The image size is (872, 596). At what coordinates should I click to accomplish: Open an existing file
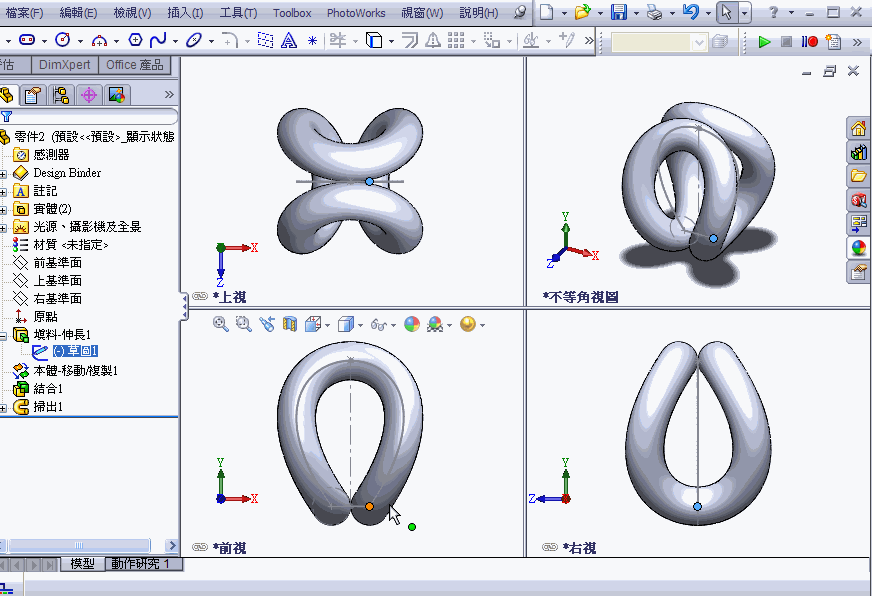click(x=582, y=12)
